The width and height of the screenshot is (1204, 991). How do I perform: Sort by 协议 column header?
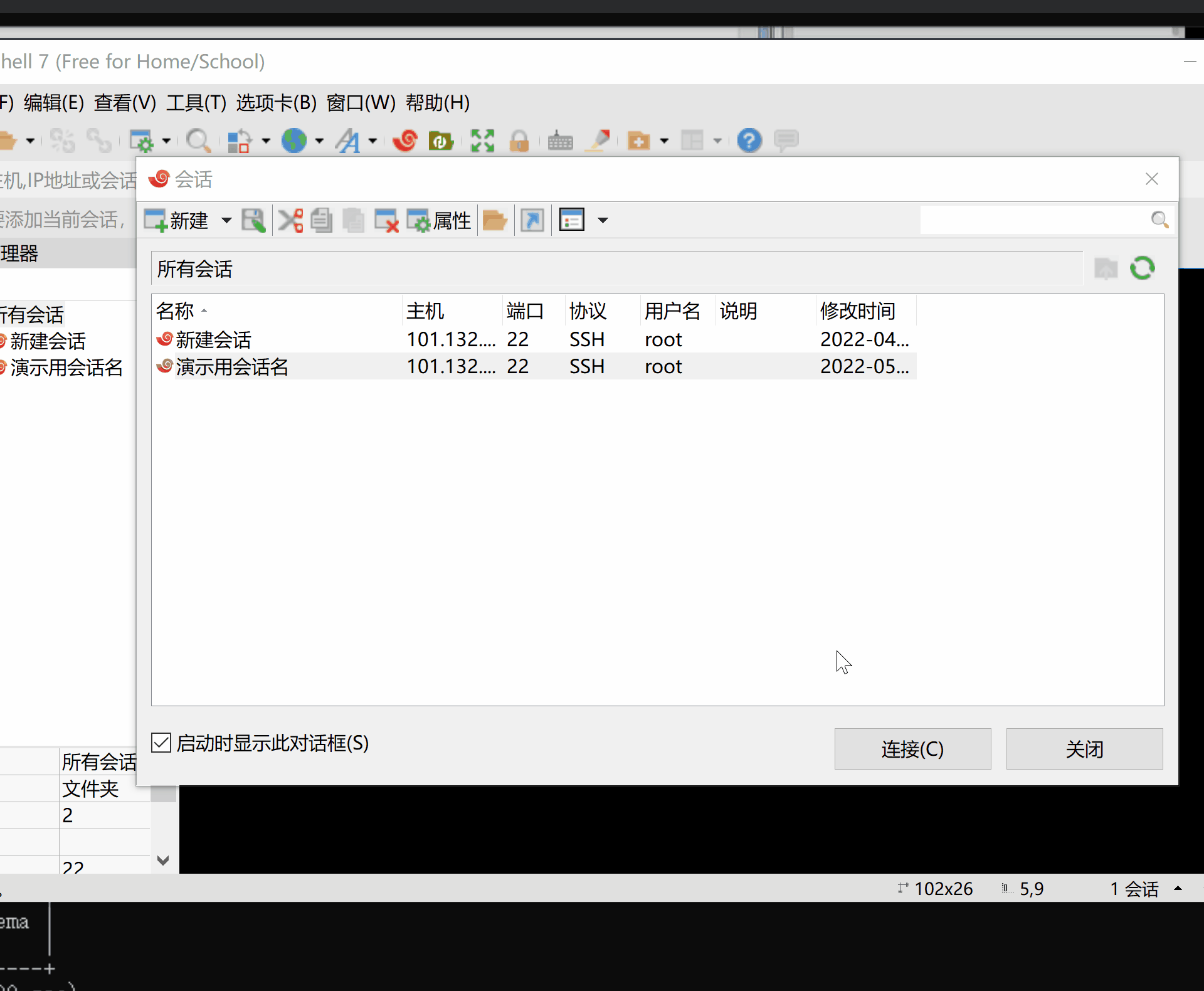click(602, 310)
